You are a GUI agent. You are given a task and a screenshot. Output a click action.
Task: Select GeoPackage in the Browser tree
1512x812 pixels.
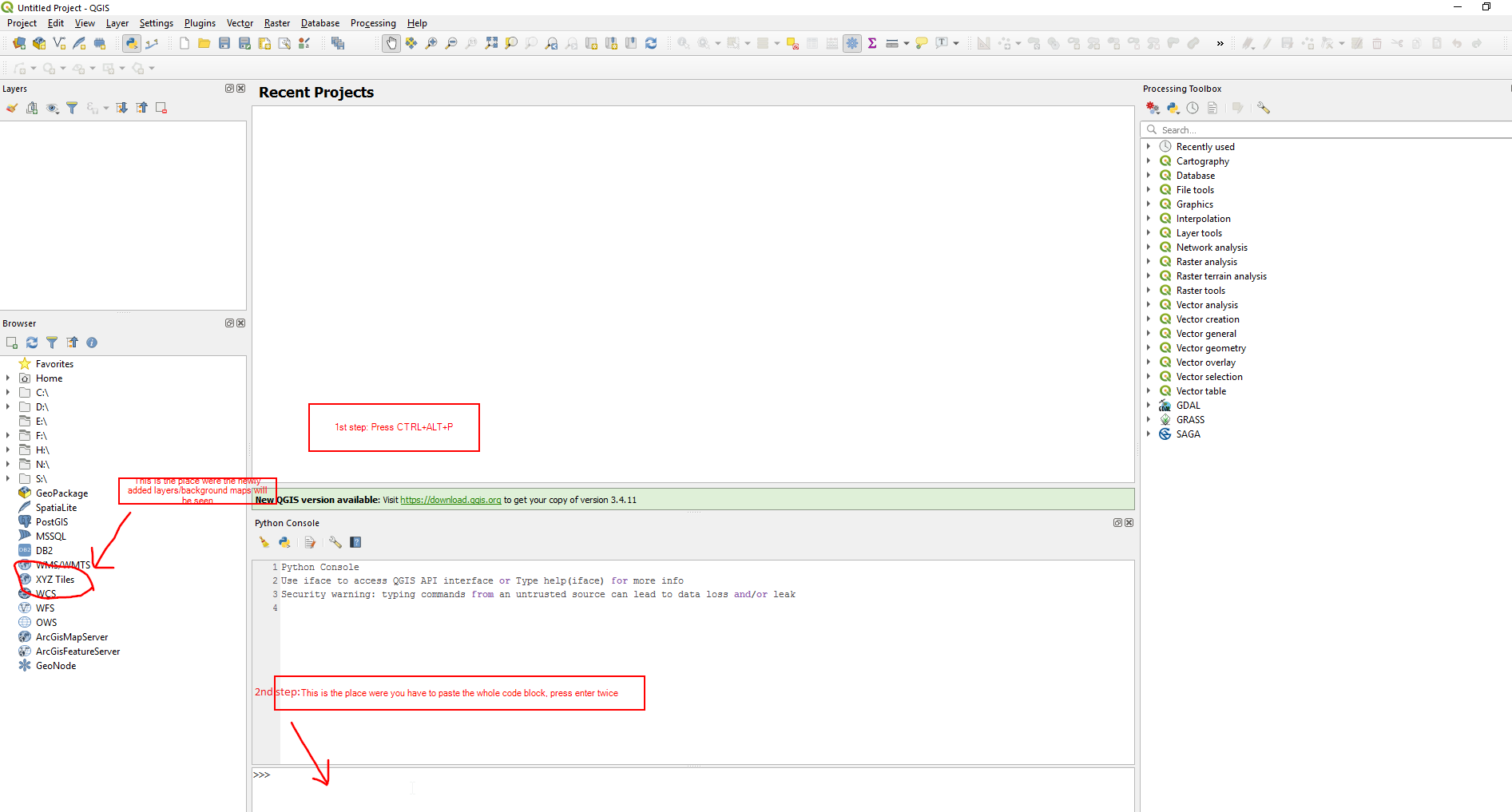(x=62, y=493)
